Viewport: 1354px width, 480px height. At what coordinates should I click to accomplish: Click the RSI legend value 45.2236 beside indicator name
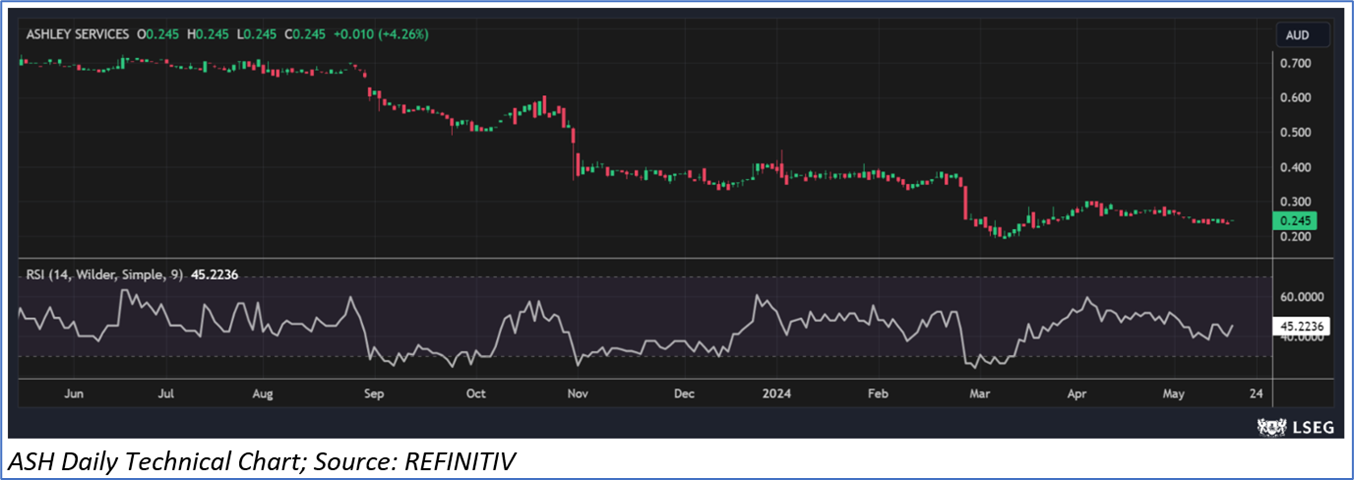pos(213,274)
